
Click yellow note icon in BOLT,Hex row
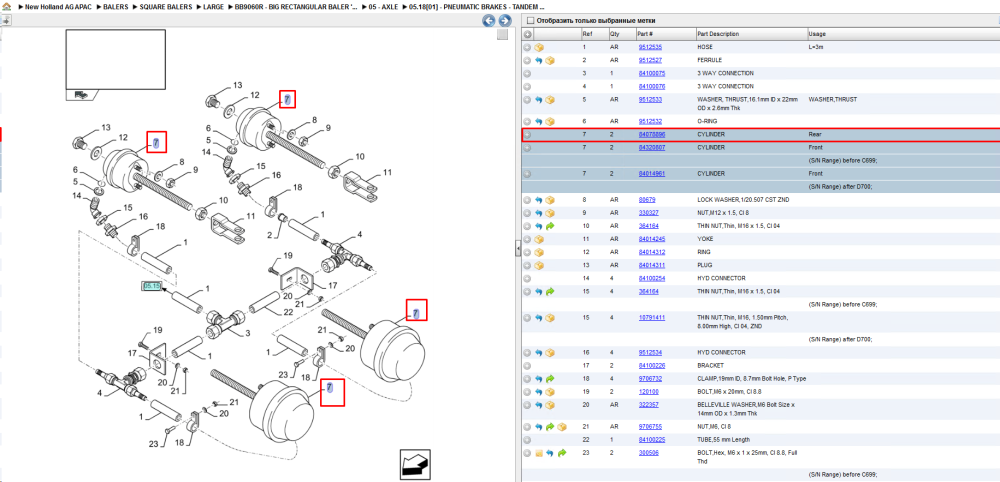coord(539,453)
